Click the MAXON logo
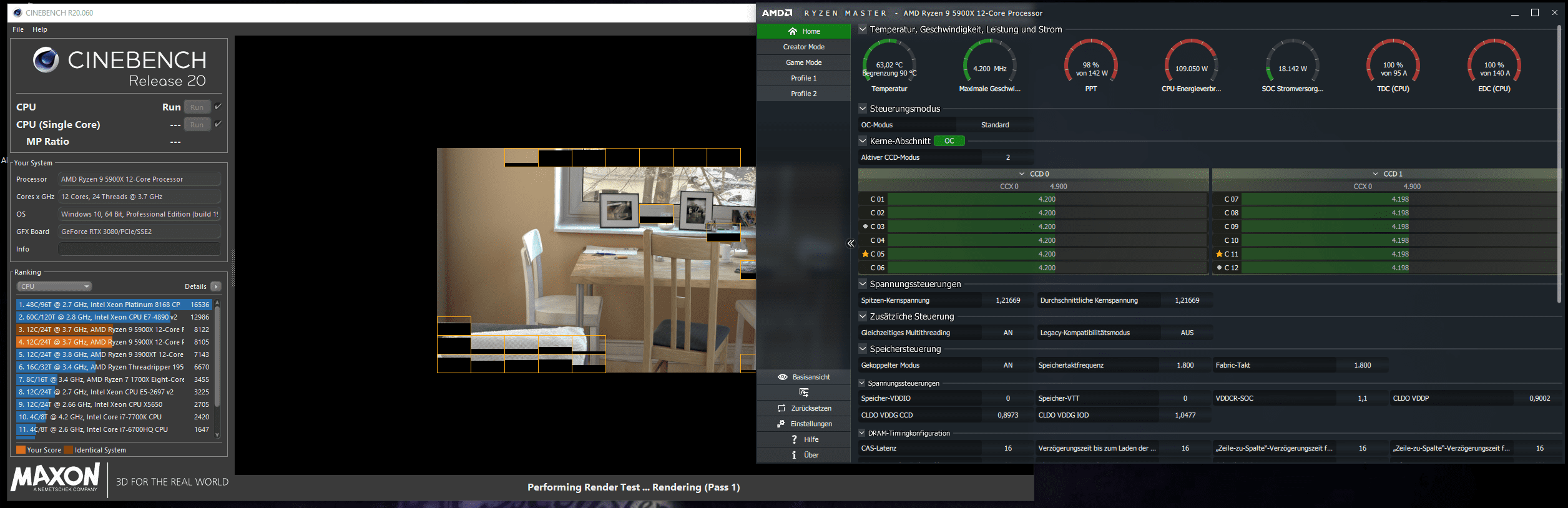Image resolution: width=1568 pixels, height=508 pixels. pyautogui.click(x=55, y=478)
